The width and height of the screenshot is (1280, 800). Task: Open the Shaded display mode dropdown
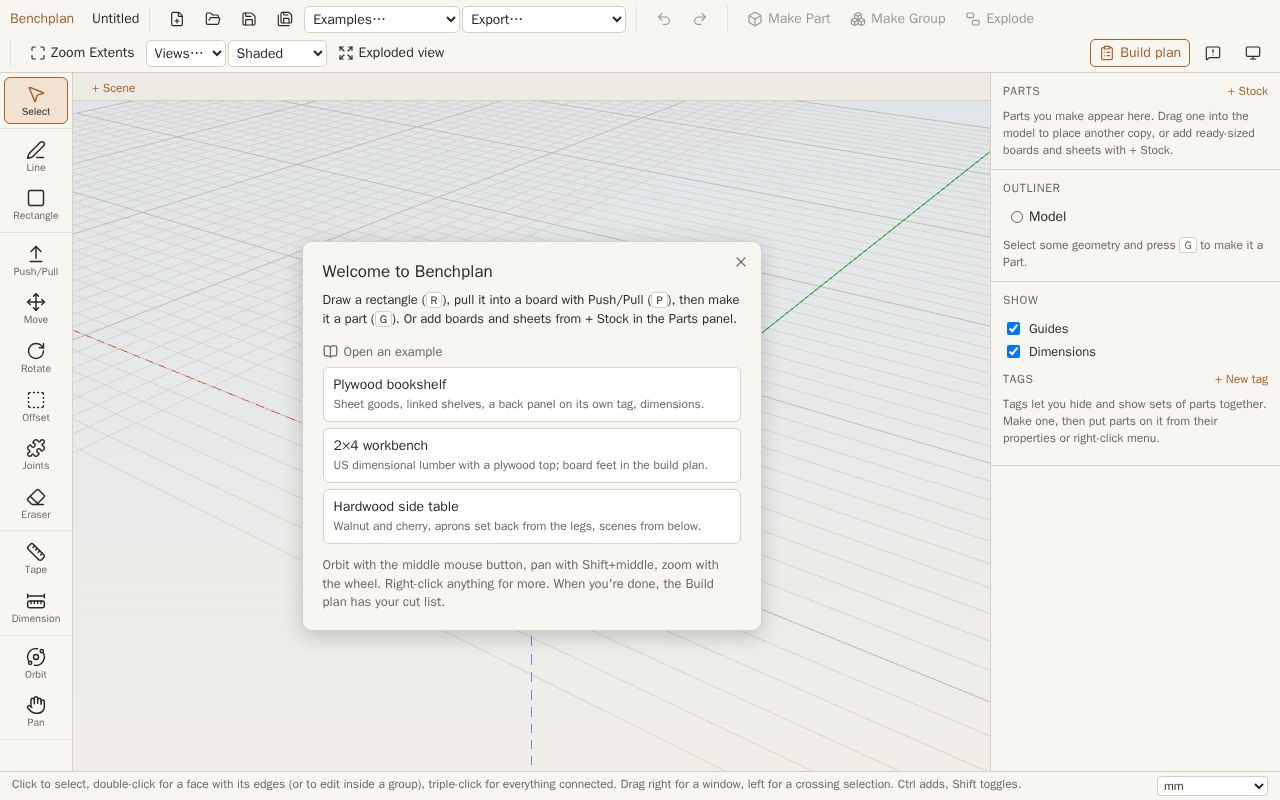(277, 53)
